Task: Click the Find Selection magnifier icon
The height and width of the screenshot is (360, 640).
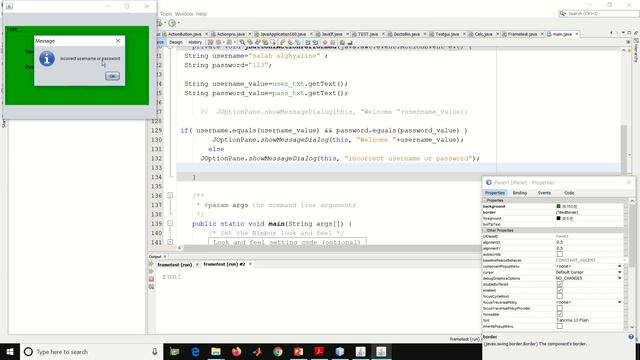Action: [x=242, y=42]
